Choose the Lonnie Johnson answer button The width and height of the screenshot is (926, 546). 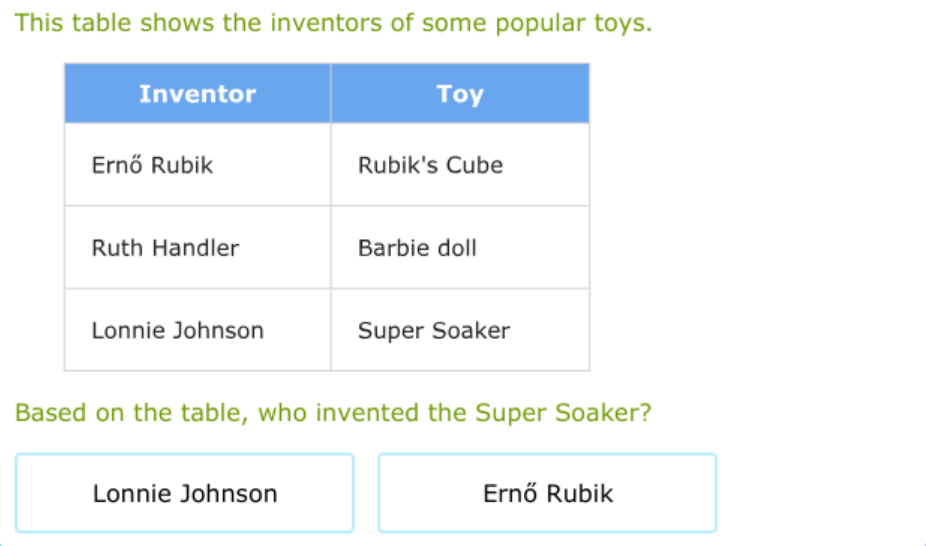(185, 493)
